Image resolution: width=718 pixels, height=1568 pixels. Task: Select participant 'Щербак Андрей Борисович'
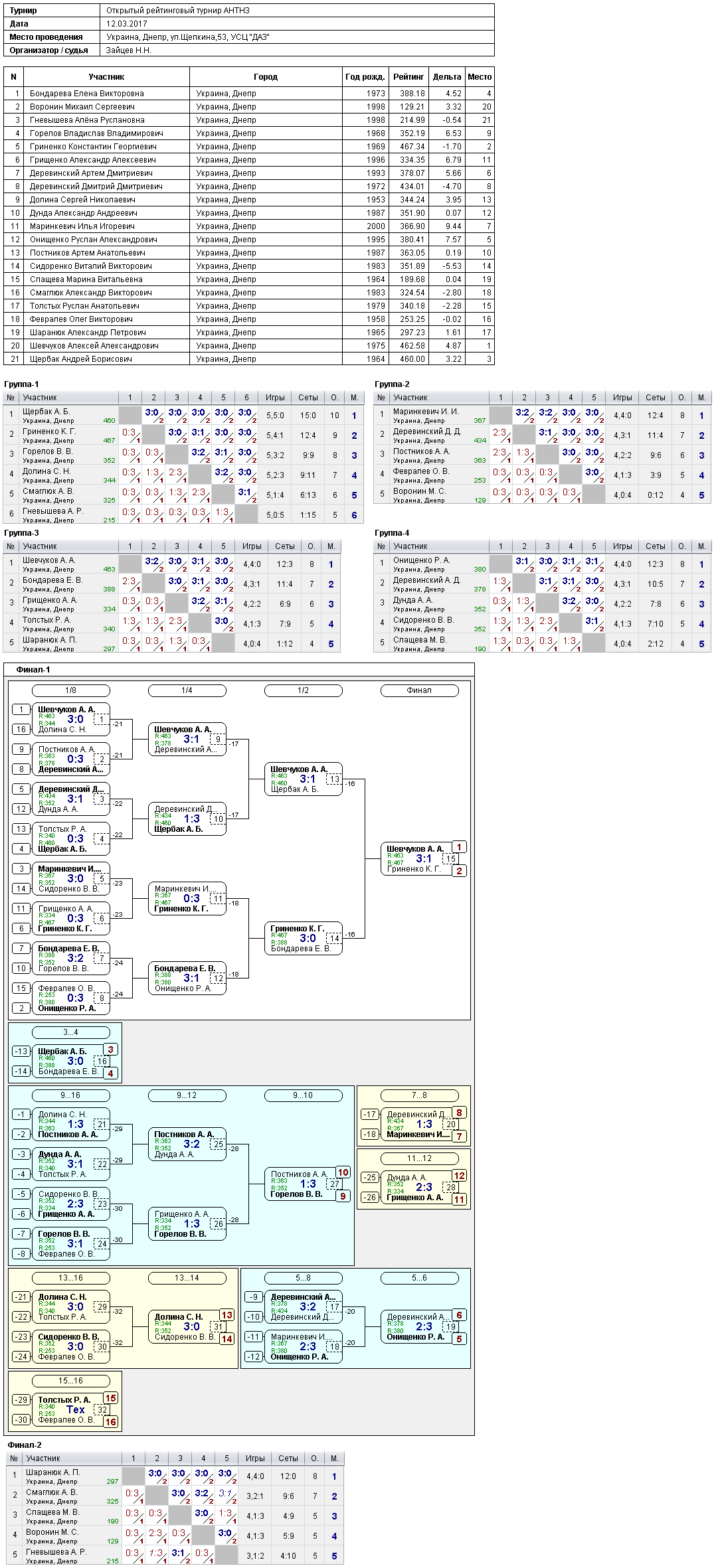81,359
